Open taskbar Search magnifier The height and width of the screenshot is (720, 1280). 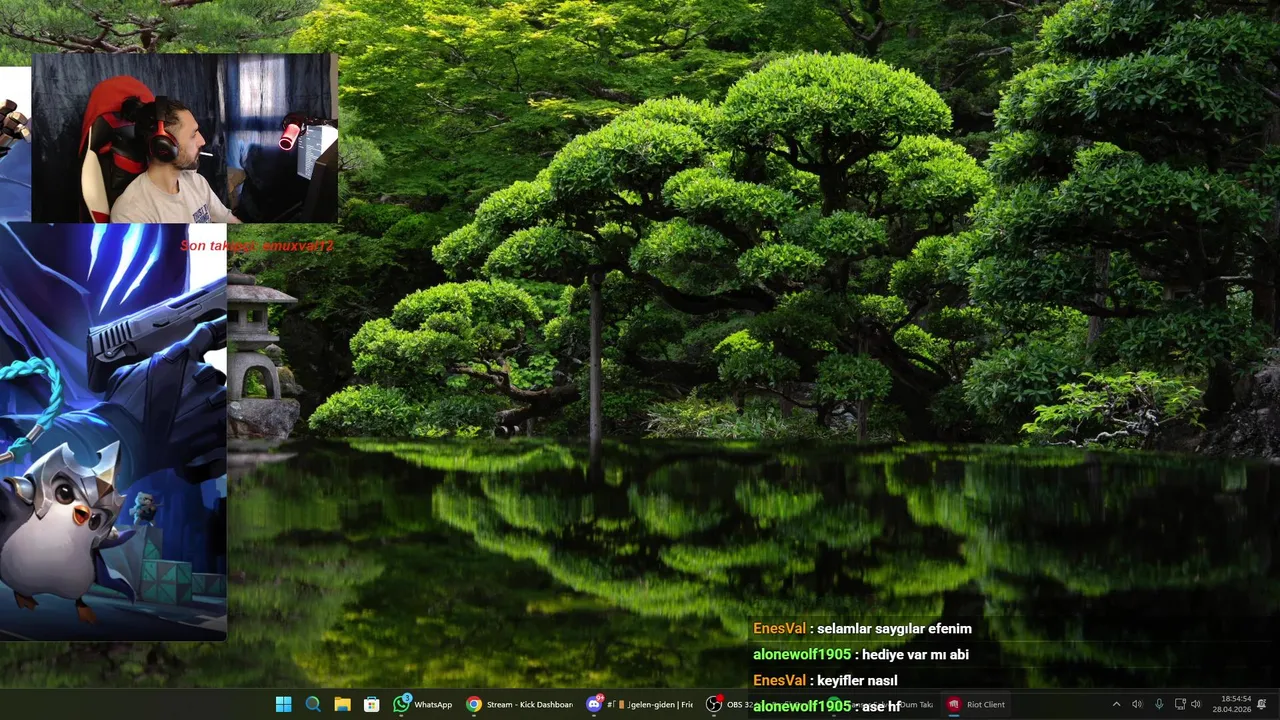[313, 704]
